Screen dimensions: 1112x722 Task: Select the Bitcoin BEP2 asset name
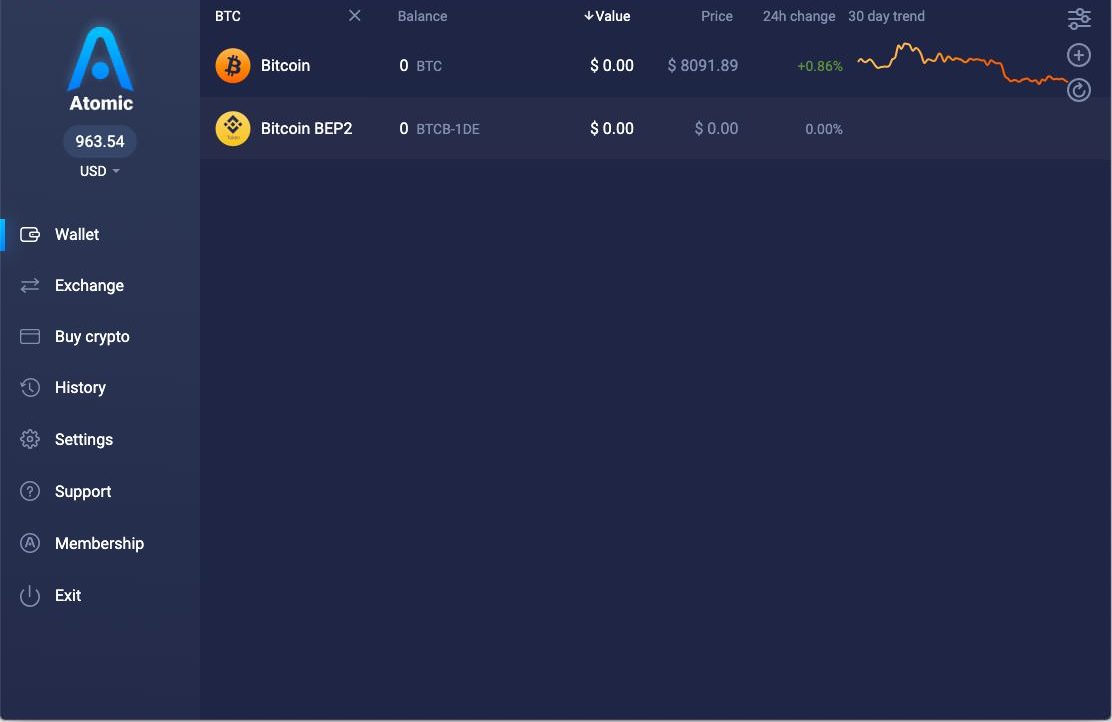pyautogui.click(x=306, y=128)
